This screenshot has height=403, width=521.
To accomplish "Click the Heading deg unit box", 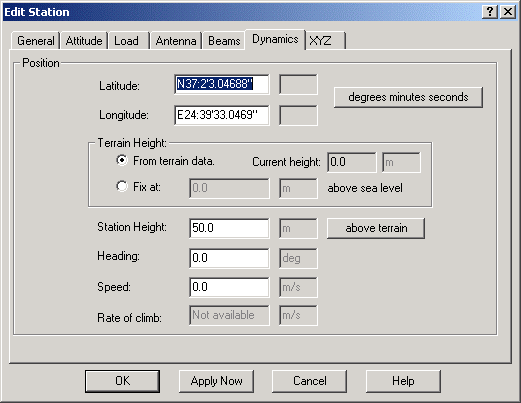I will tap(298, 258).
